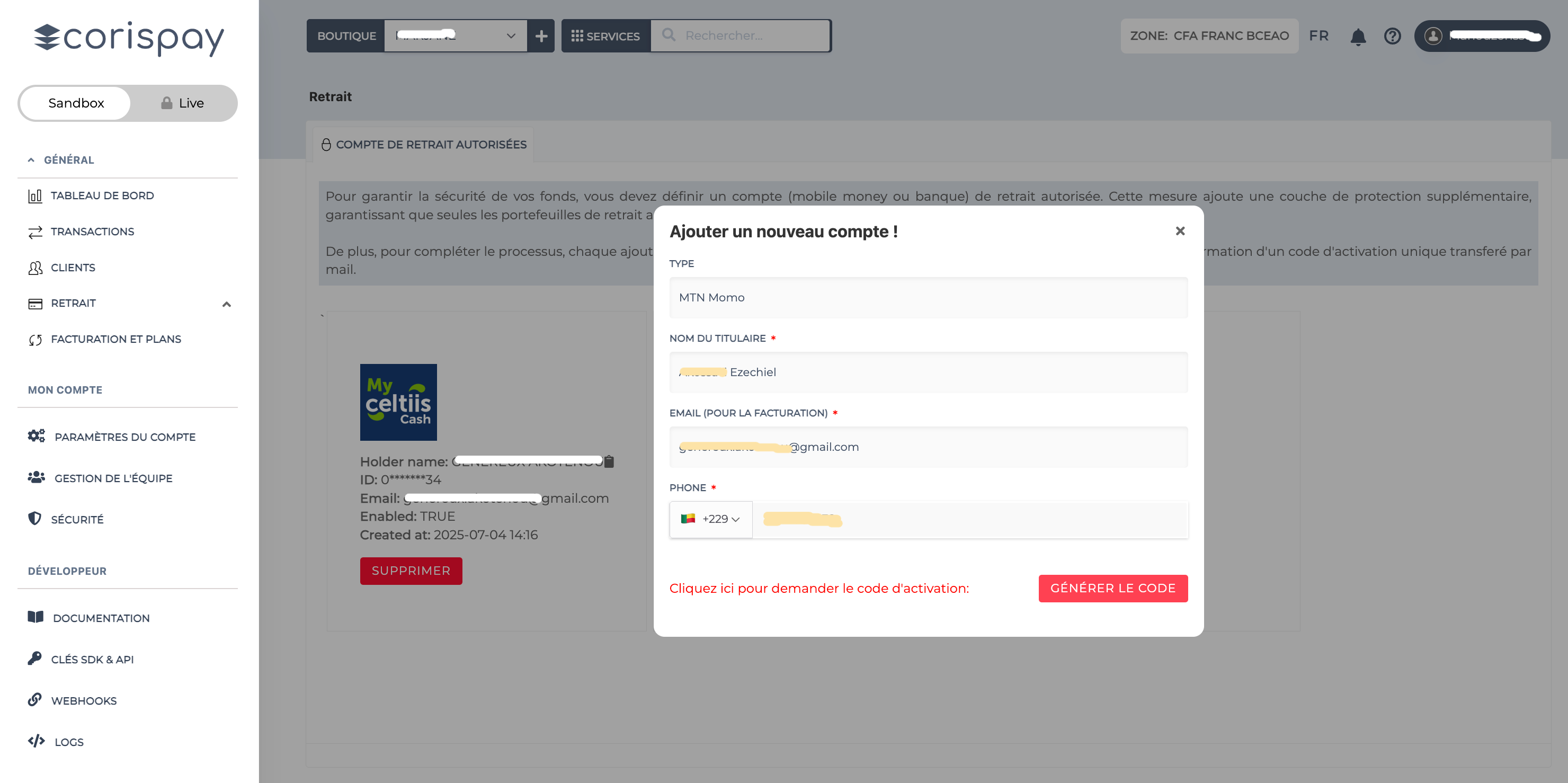Select Compte de retrait autorisées tab
This screenshot has width=1568, height=783.
(x=424, y=144)
